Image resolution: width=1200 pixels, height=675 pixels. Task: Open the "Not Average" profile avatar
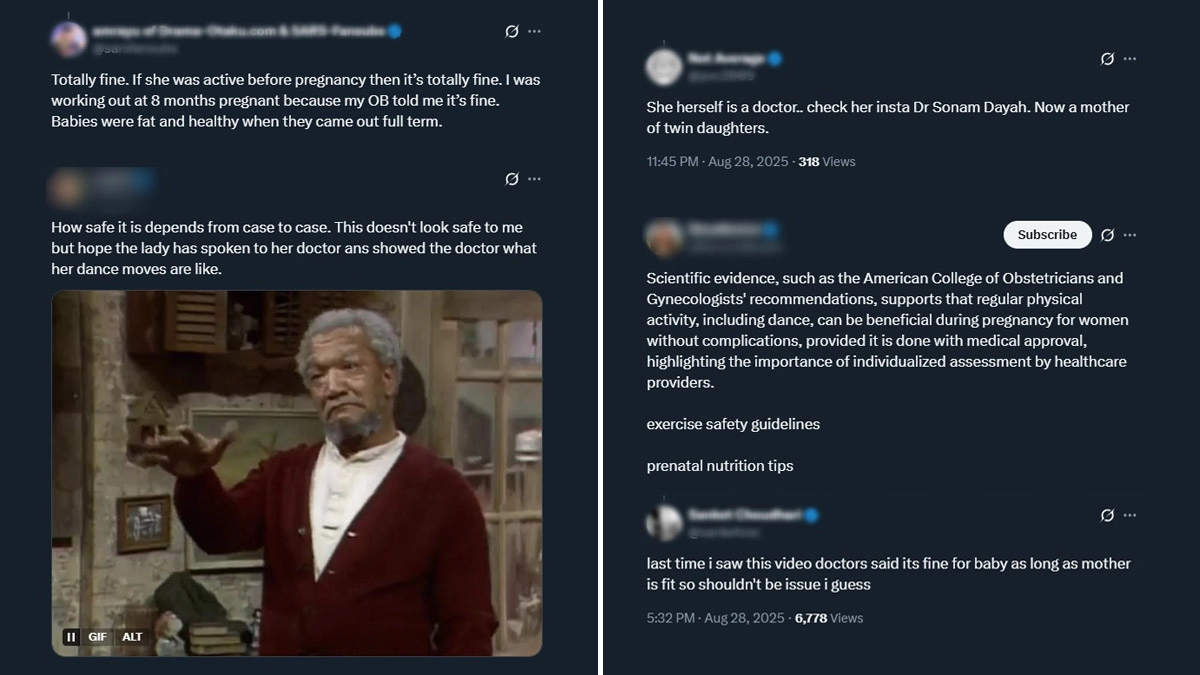coord(664,66)
